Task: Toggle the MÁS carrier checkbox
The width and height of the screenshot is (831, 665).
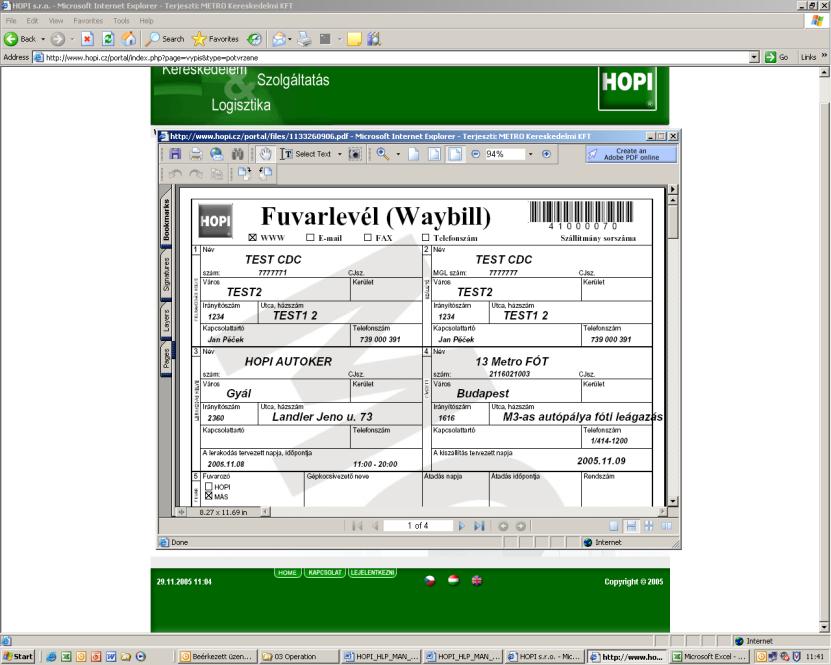Action: point(209,496)
